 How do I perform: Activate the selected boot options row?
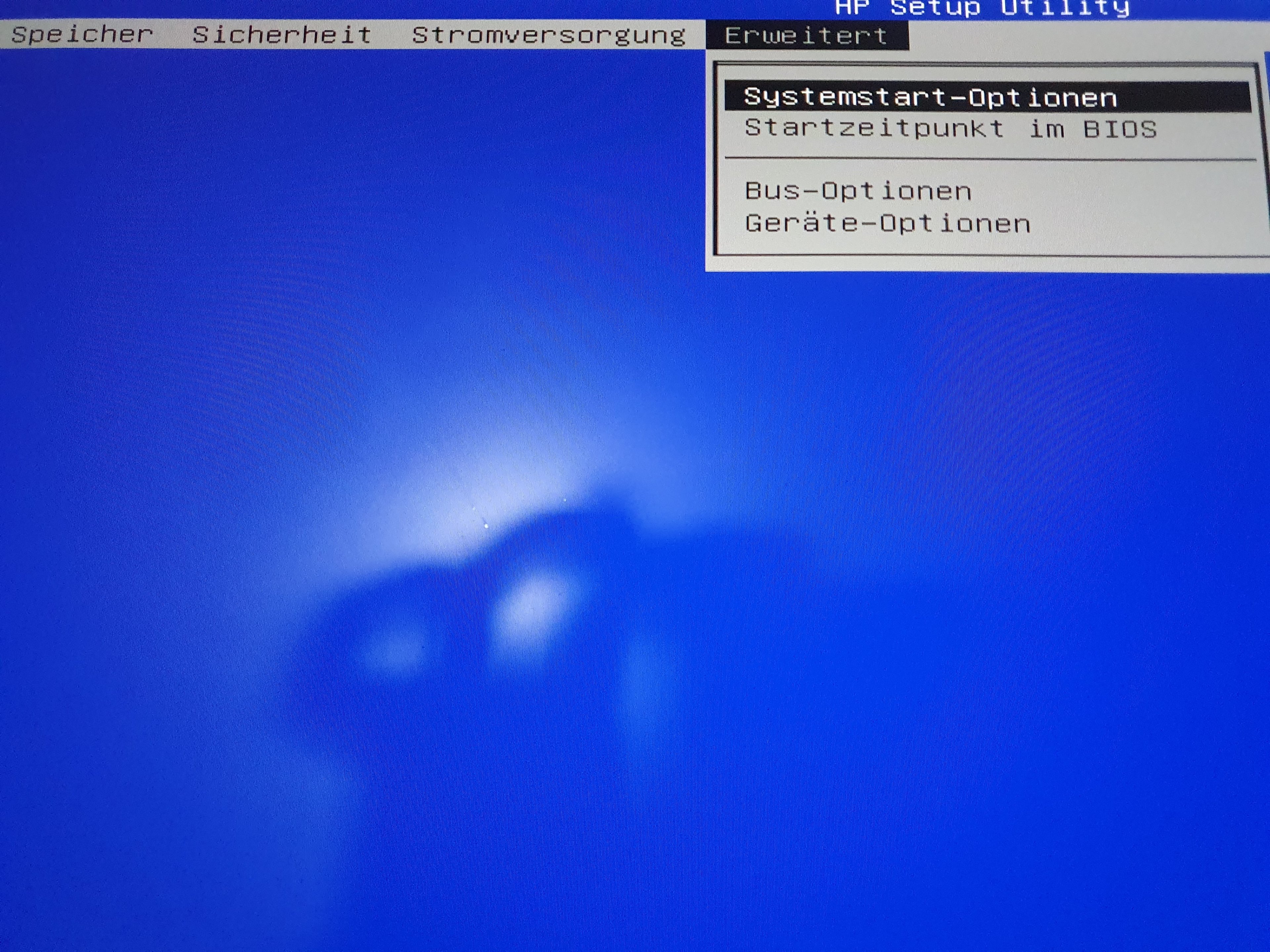point(930,97)
